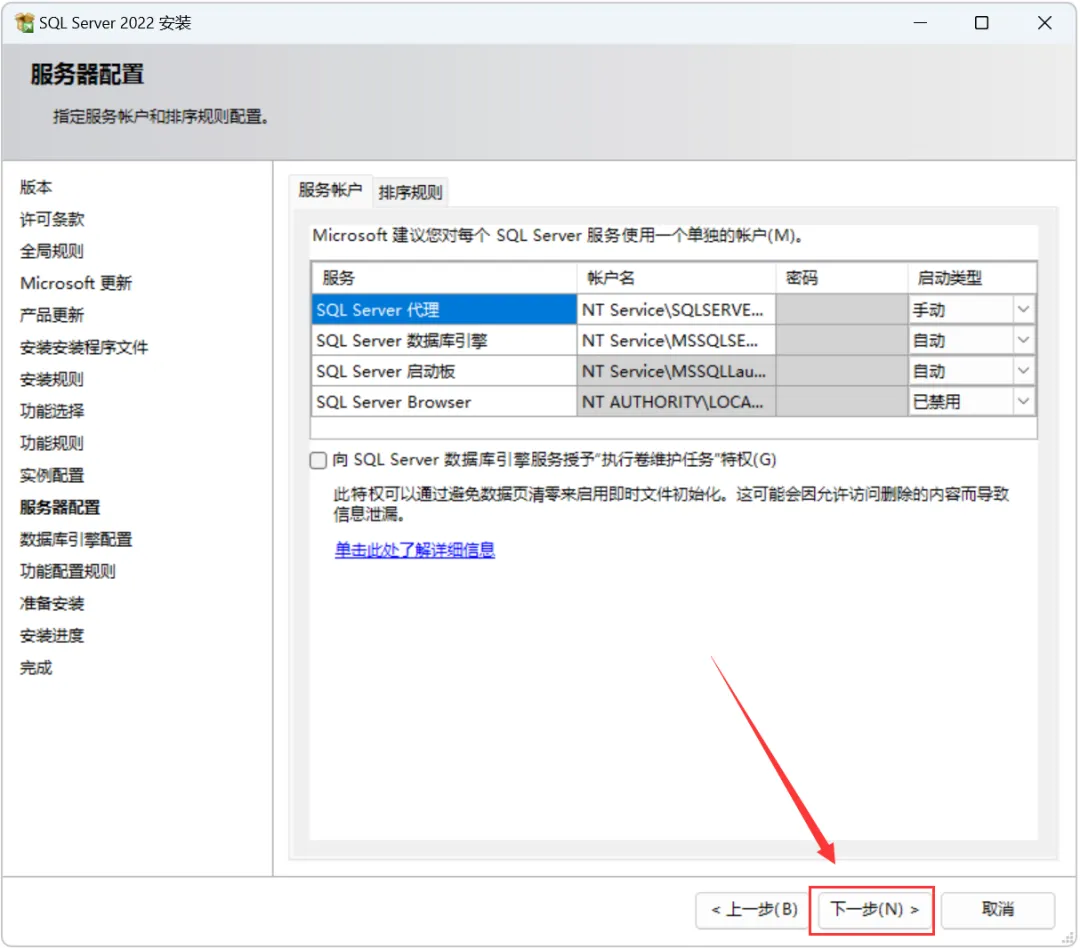
Task: Open the 单击此处了解详细信息 link
Action: (415, 550)
